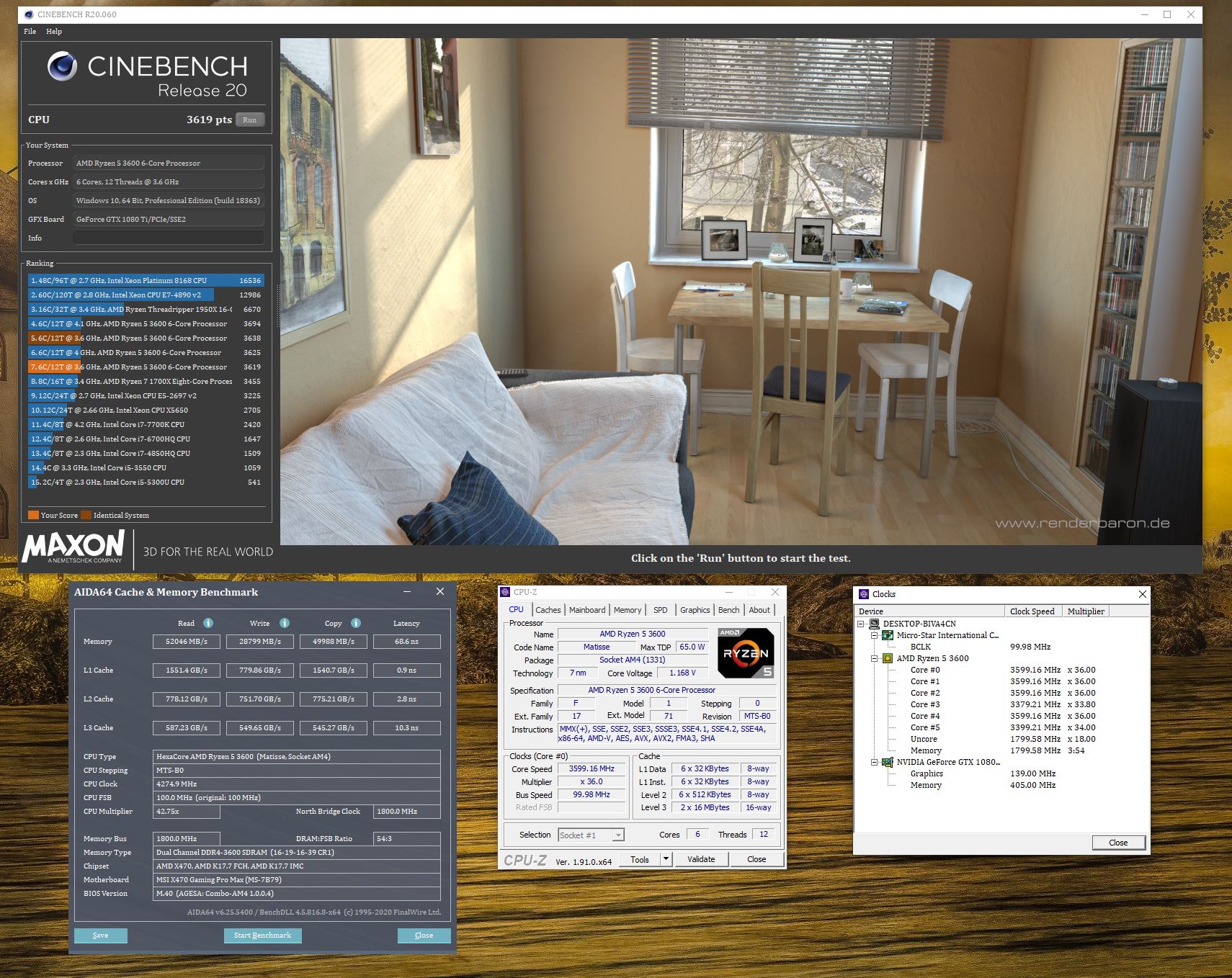Click the Read info icon in AIDA64
The height and width of the screenshot is (978, 1232).
208,623
